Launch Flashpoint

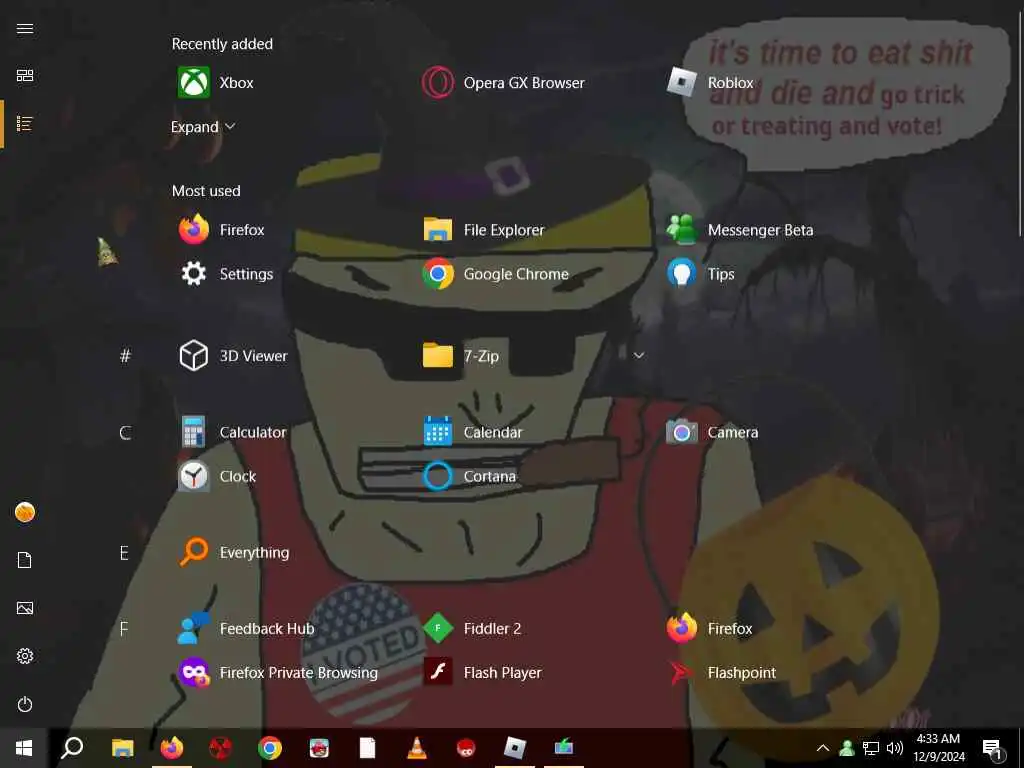(x=722, y=672)
